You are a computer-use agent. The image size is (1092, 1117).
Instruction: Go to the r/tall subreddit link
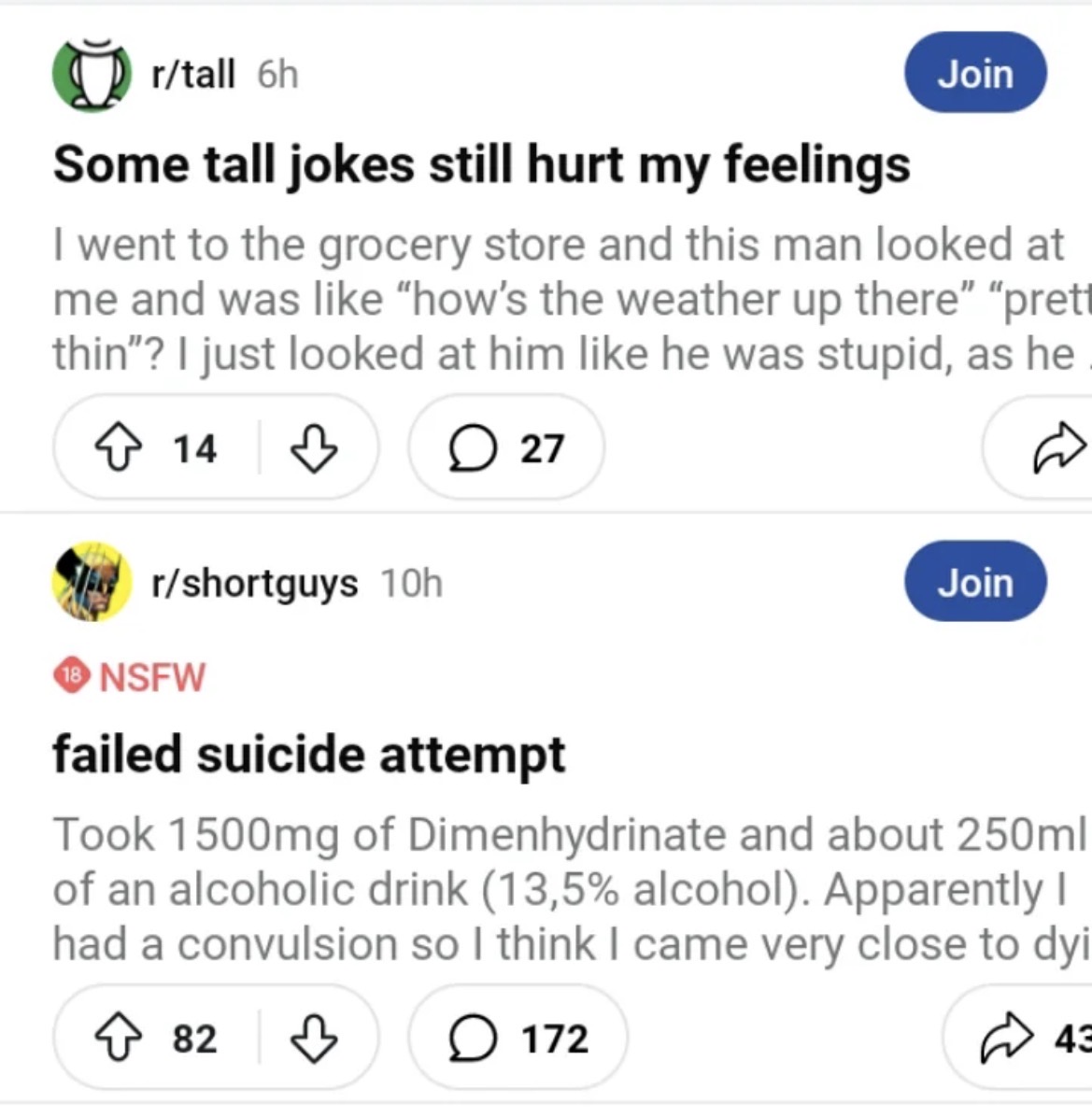[x=193, y=74]
